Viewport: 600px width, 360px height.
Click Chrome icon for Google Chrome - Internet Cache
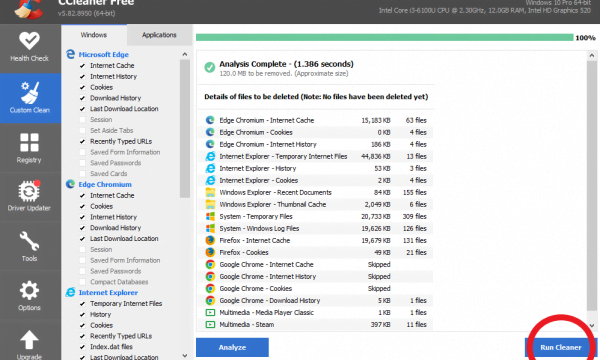(x=210, y=264)
